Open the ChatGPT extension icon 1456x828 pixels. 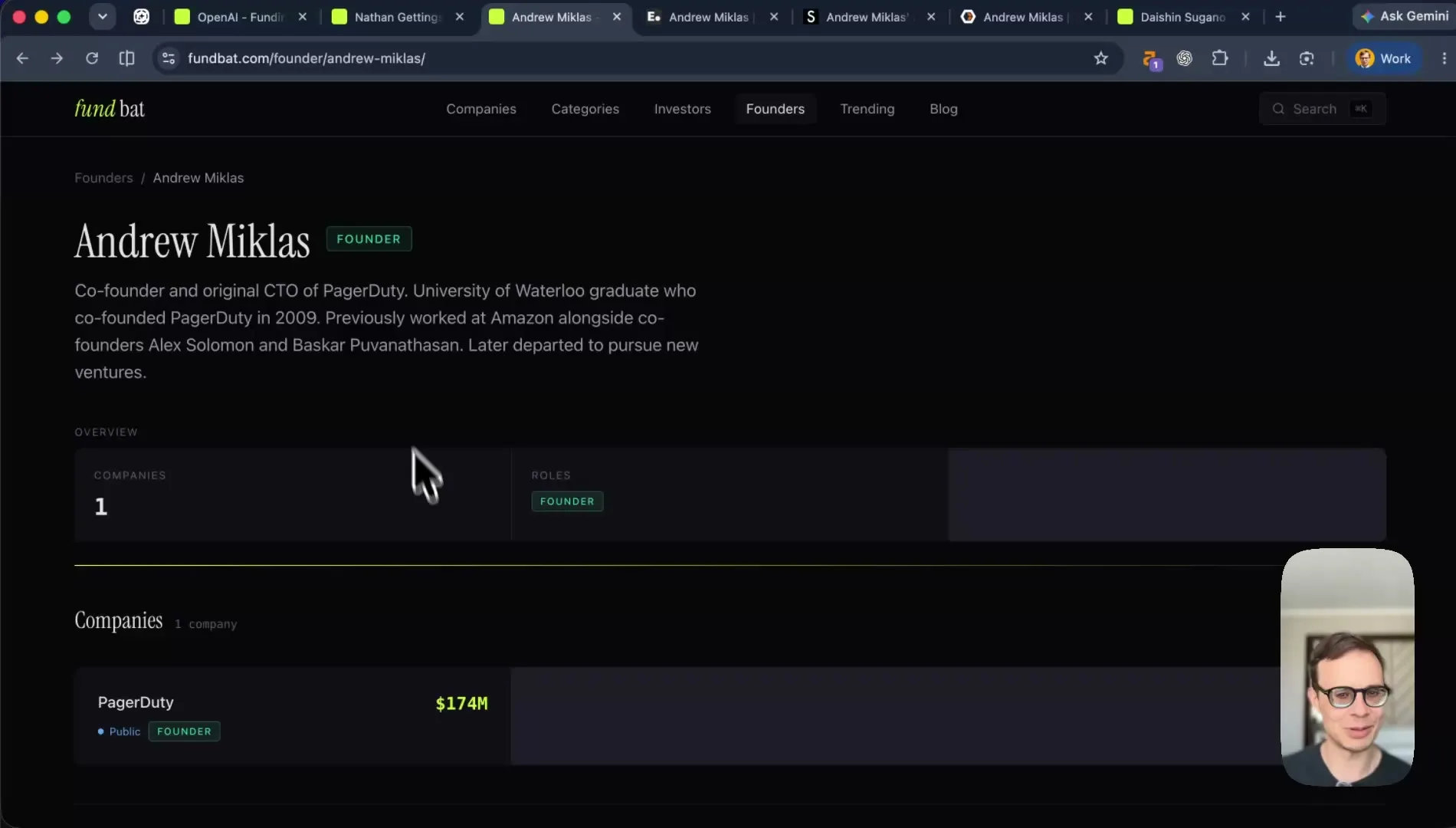pyautogui.click(x=1185, y=58)
